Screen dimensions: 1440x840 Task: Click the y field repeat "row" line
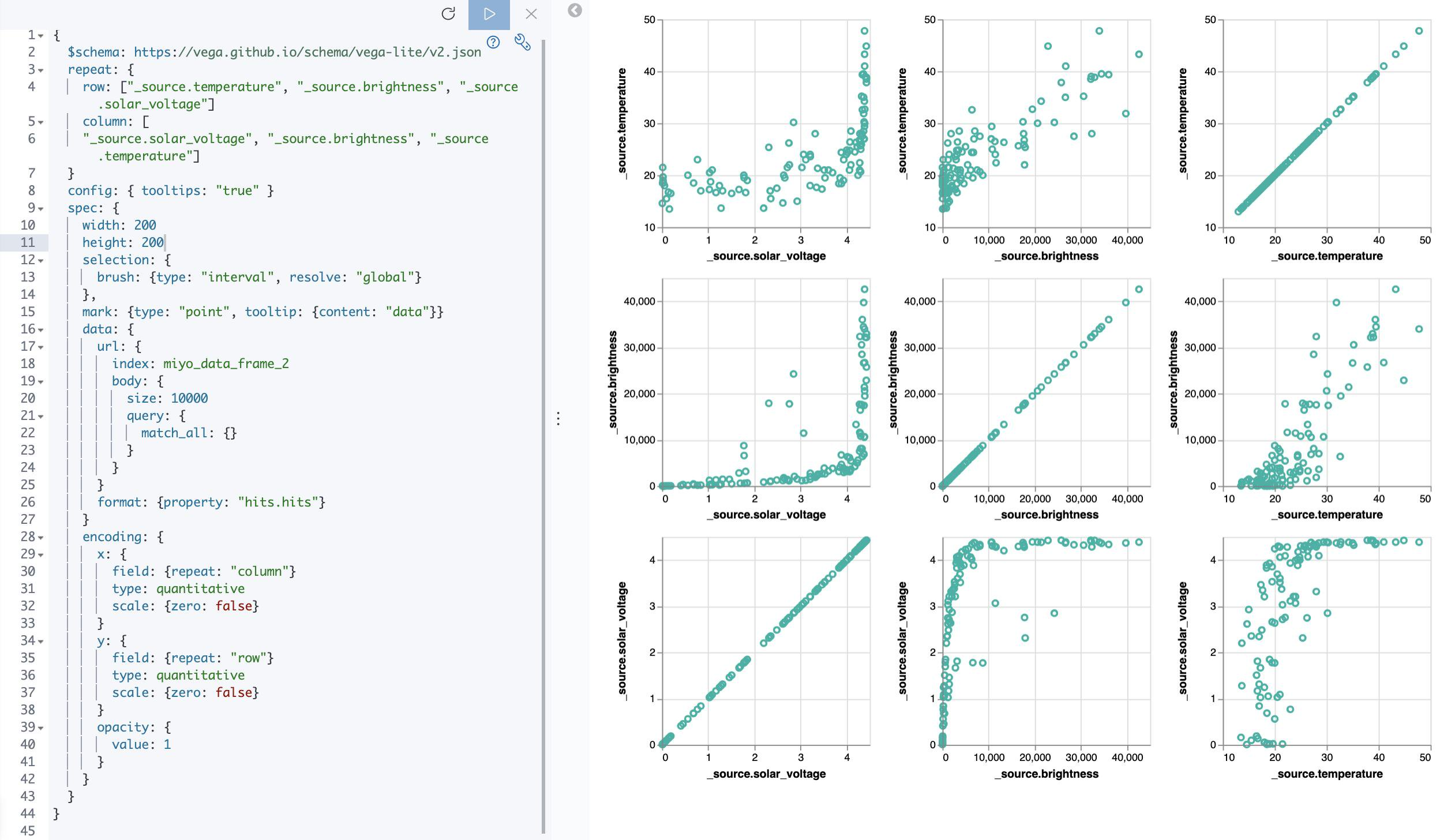coord(193,658)
